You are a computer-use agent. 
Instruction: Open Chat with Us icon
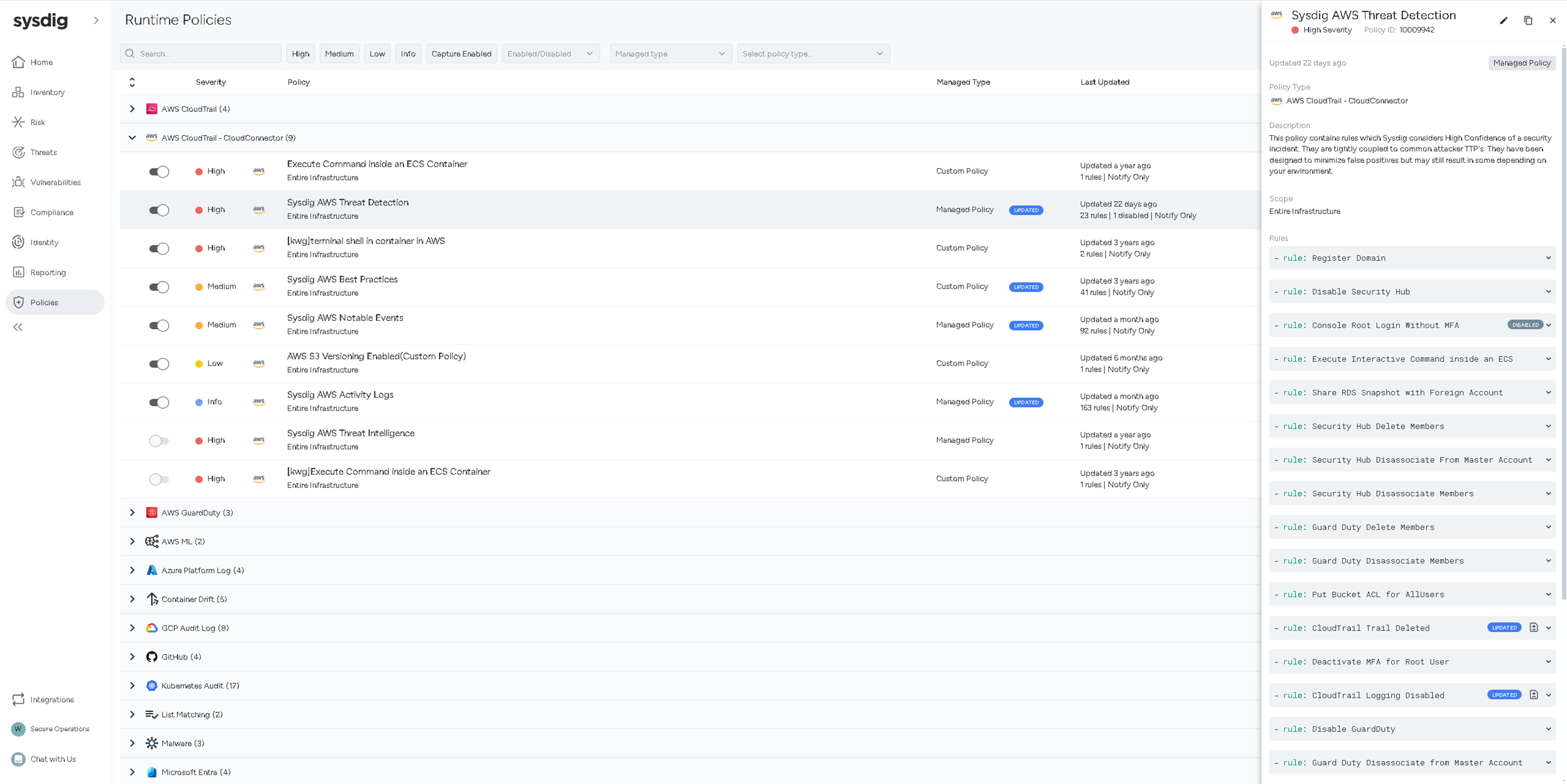(19, 759)
